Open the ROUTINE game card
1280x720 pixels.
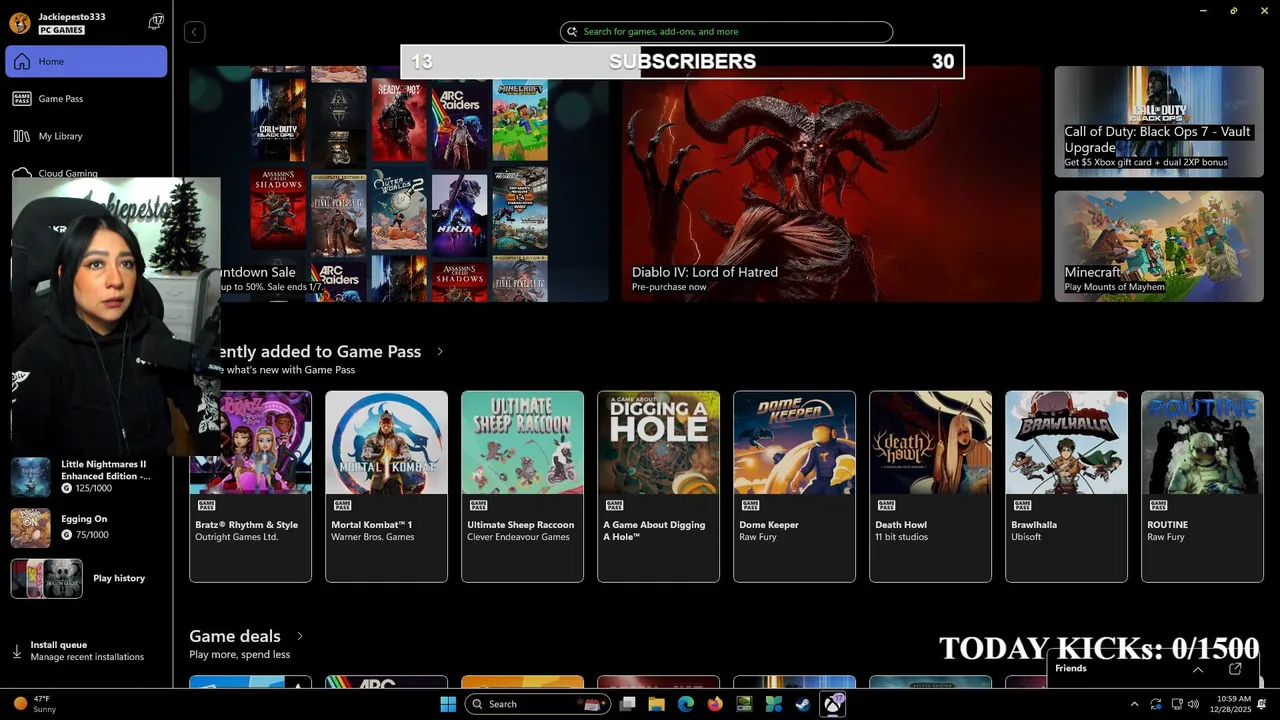[1202, 486]
